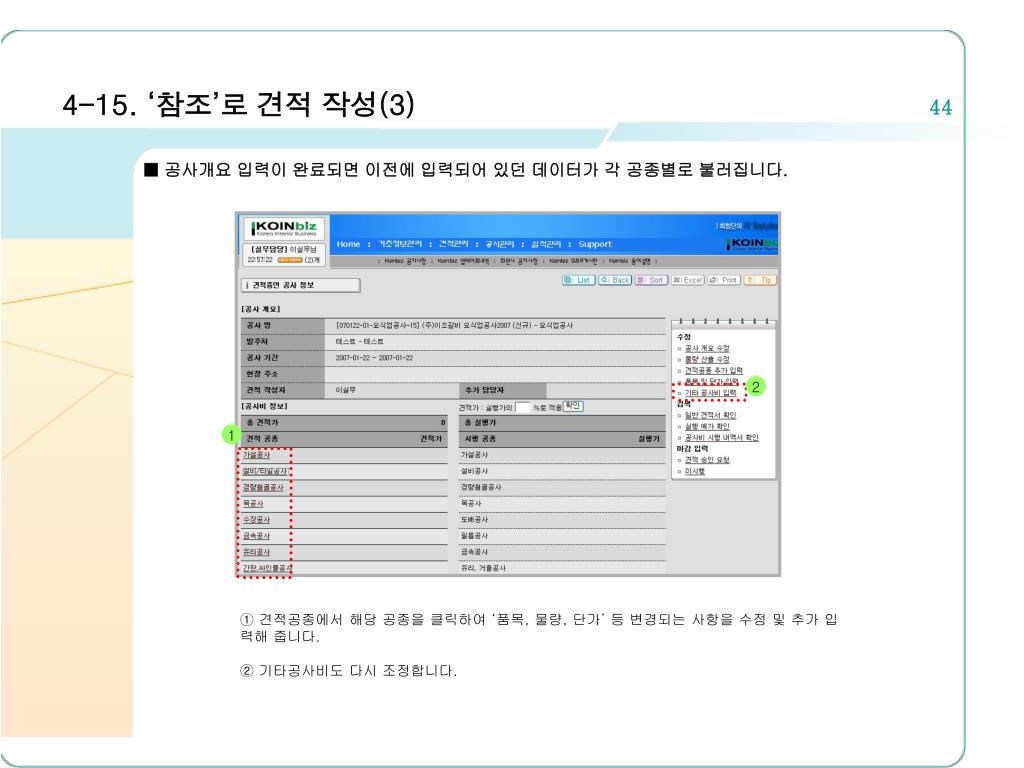Click the 물량 산출 수정 link
This screenshot has height=768, width=1024.
pyautogui.click(x=707, y=360)
